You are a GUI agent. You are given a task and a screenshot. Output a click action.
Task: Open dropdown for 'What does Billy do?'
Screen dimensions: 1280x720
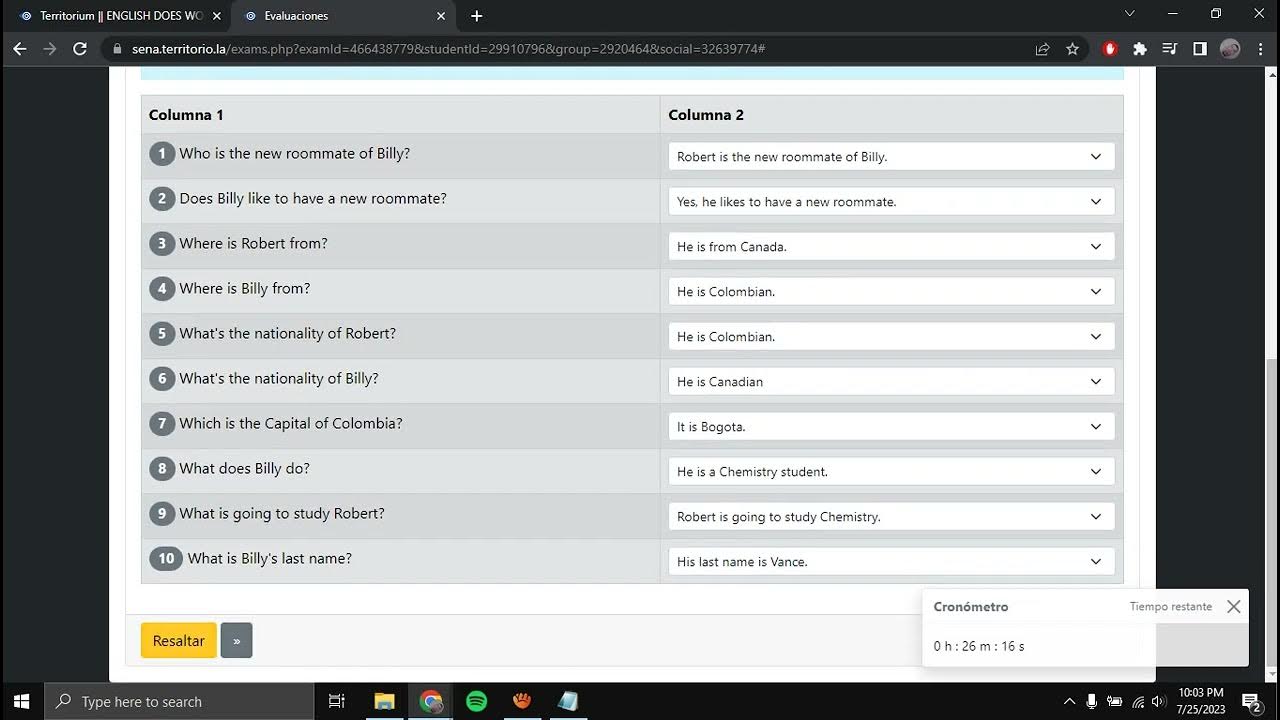click(891, 472)
